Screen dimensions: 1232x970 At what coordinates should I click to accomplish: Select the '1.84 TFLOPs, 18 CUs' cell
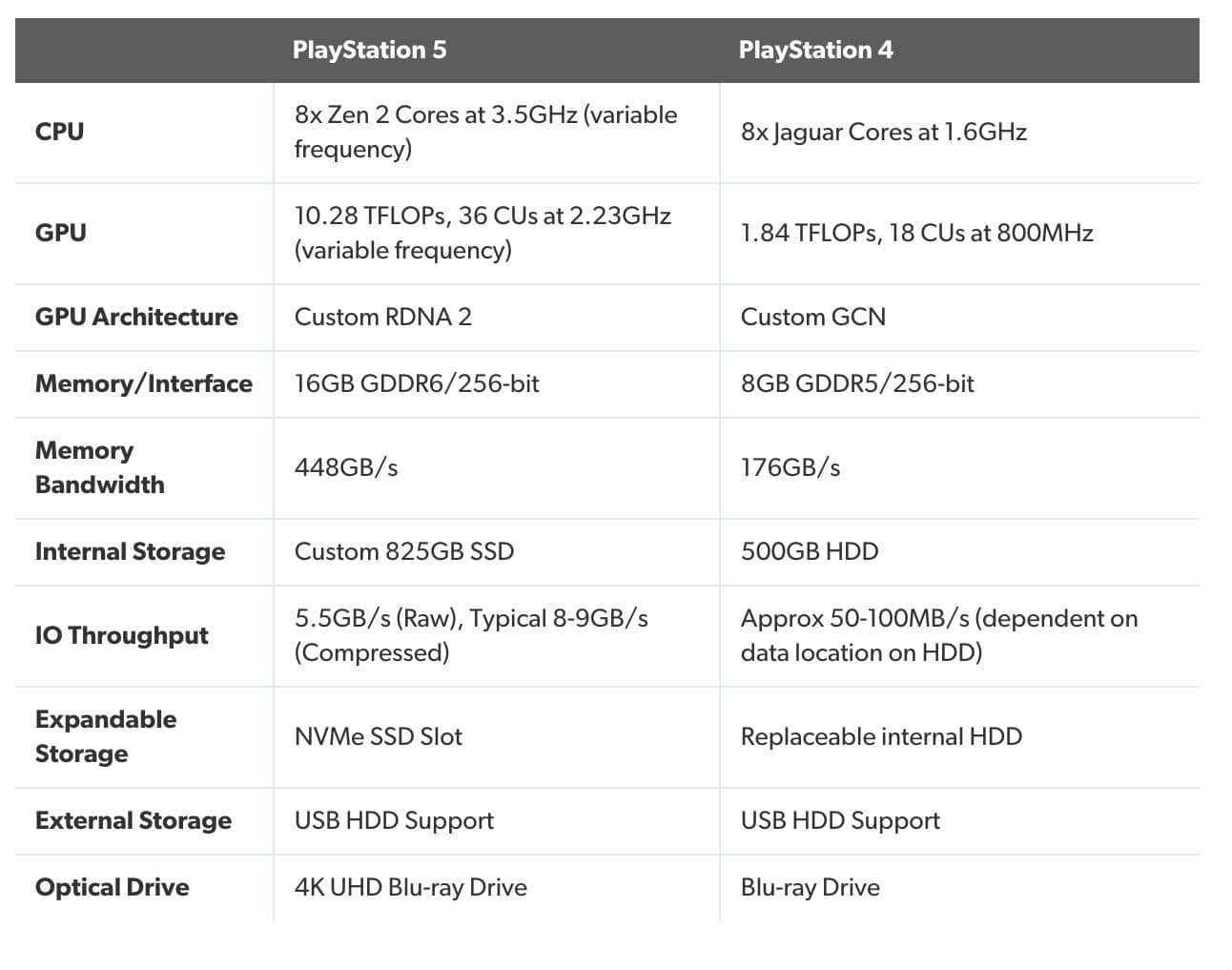(916, 233)
